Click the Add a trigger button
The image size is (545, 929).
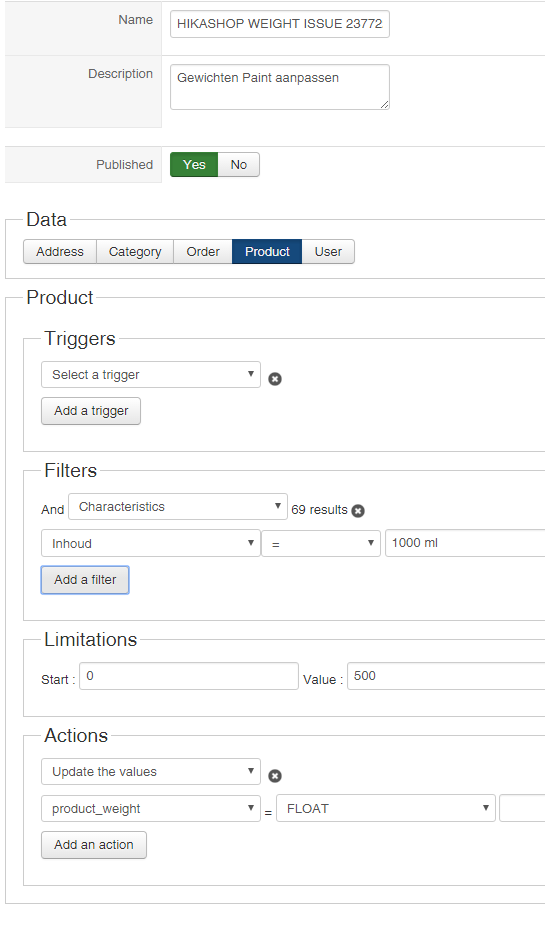coord(91,411)
